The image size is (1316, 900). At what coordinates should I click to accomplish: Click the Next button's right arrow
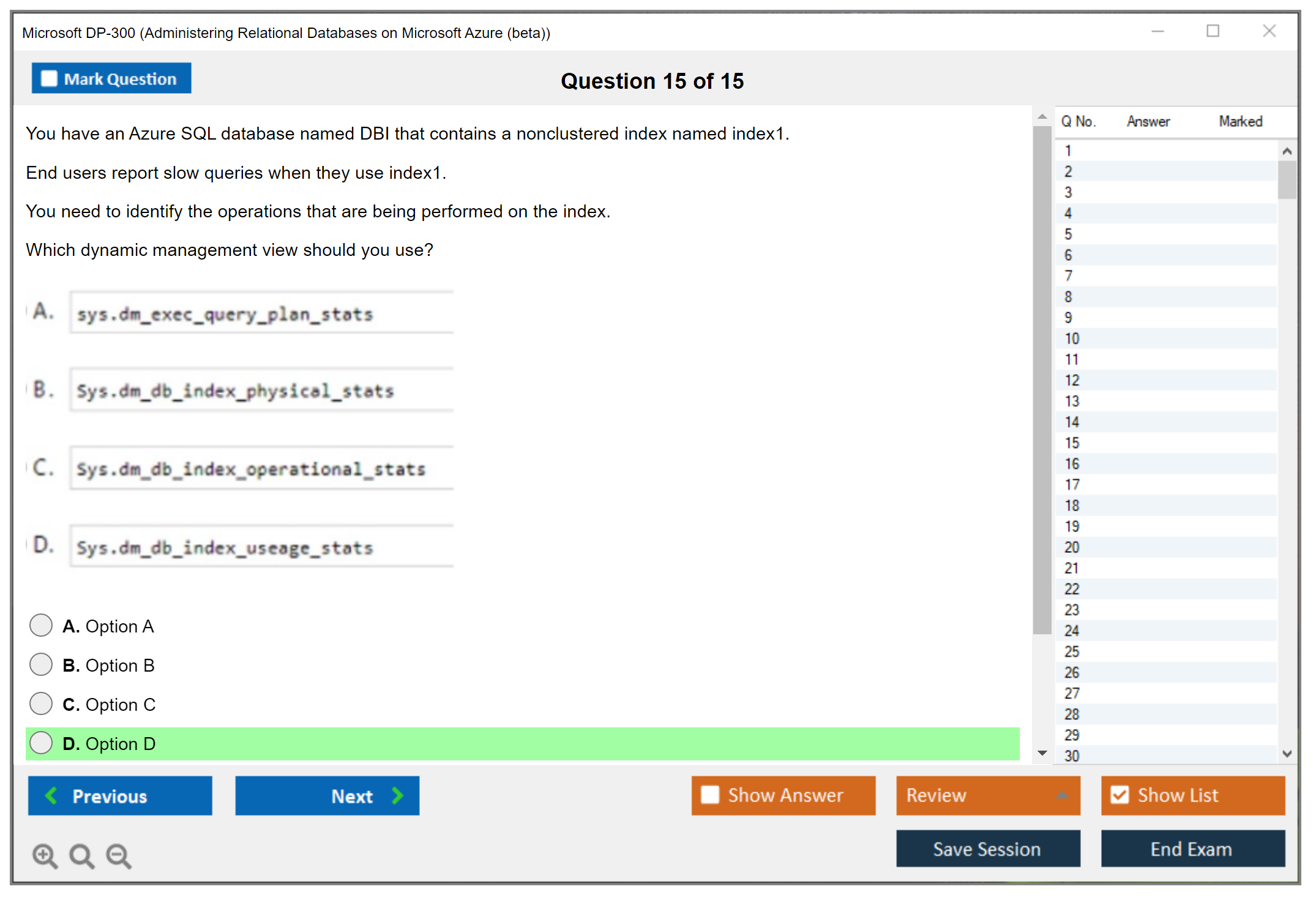[397, 795]
